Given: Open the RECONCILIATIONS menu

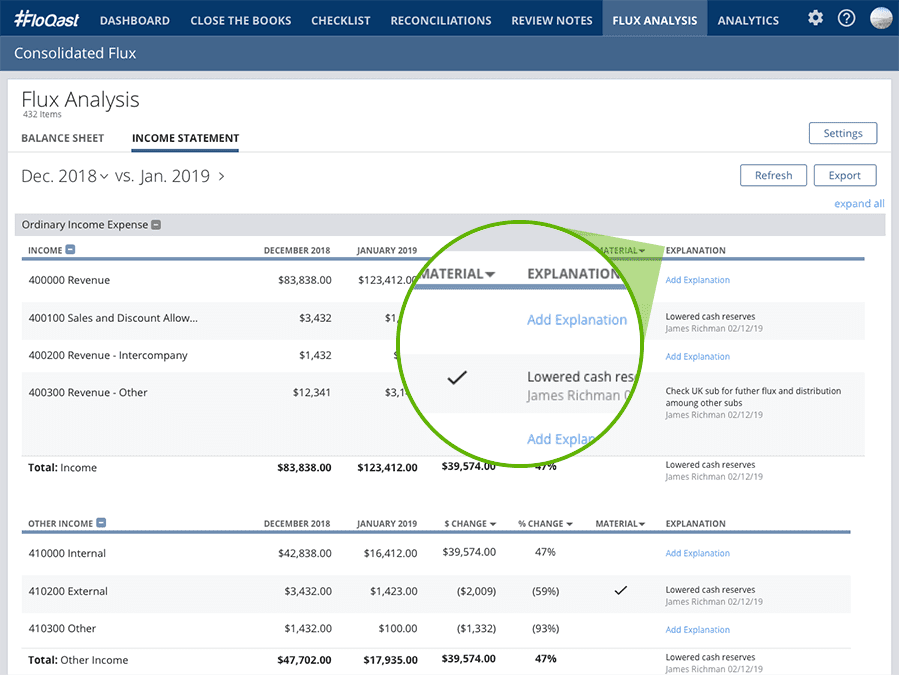Looking at the screenshot, I should tap(441, 21).
